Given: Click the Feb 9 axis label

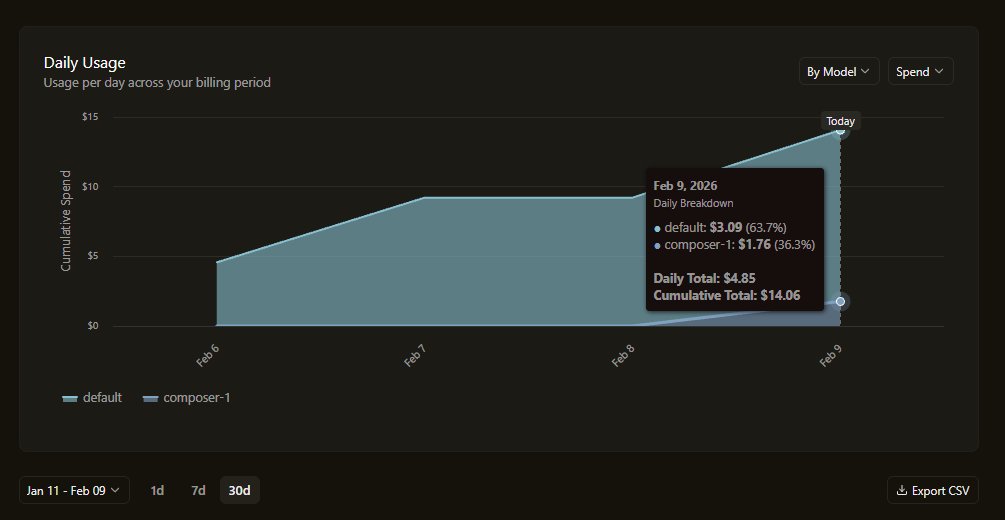Looking at the screenshot, I should pyautogui.click(x=831, y=356).
